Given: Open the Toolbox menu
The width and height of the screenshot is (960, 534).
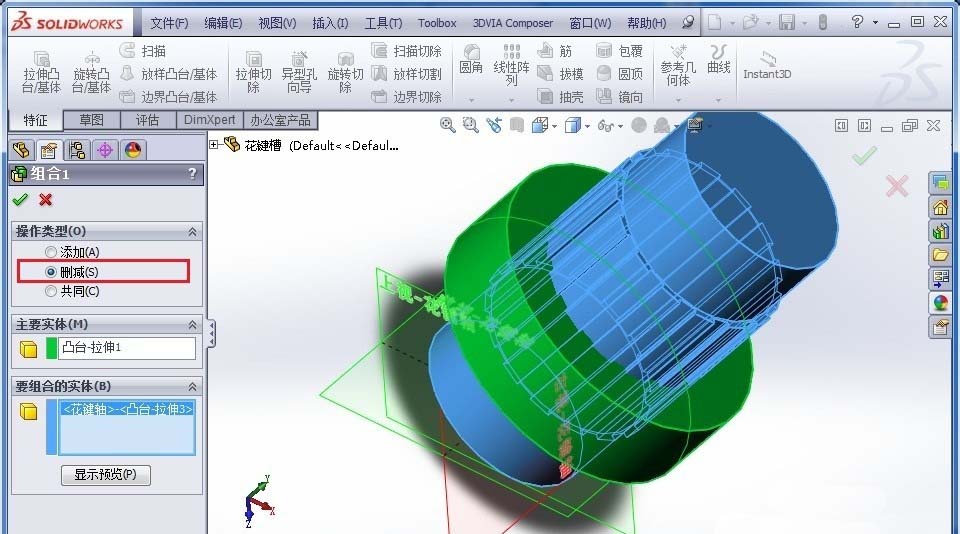Looking at the screenshot, I should point(437,23).
